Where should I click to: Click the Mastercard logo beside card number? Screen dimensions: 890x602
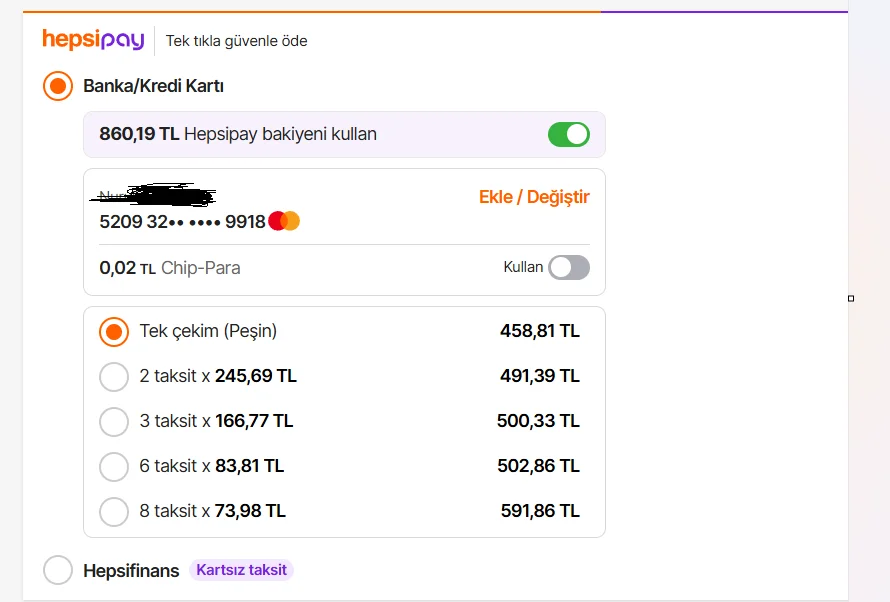click(284, 221)
